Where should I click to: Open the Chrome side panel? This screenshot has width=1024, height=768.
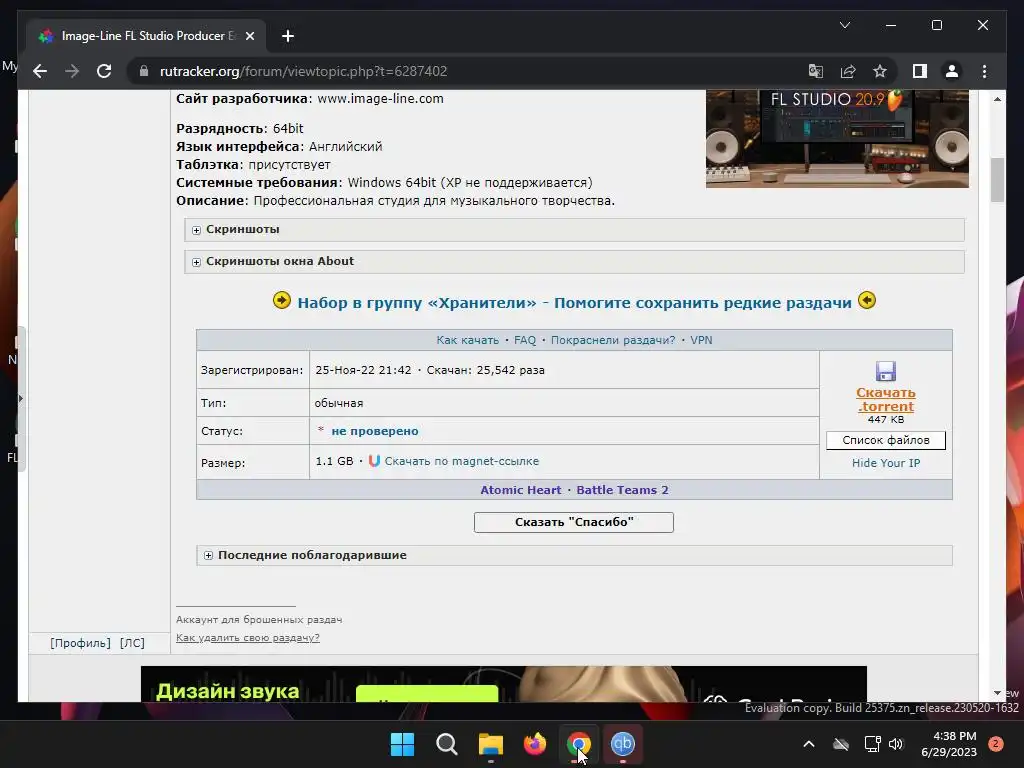click(x=920, y=71)
